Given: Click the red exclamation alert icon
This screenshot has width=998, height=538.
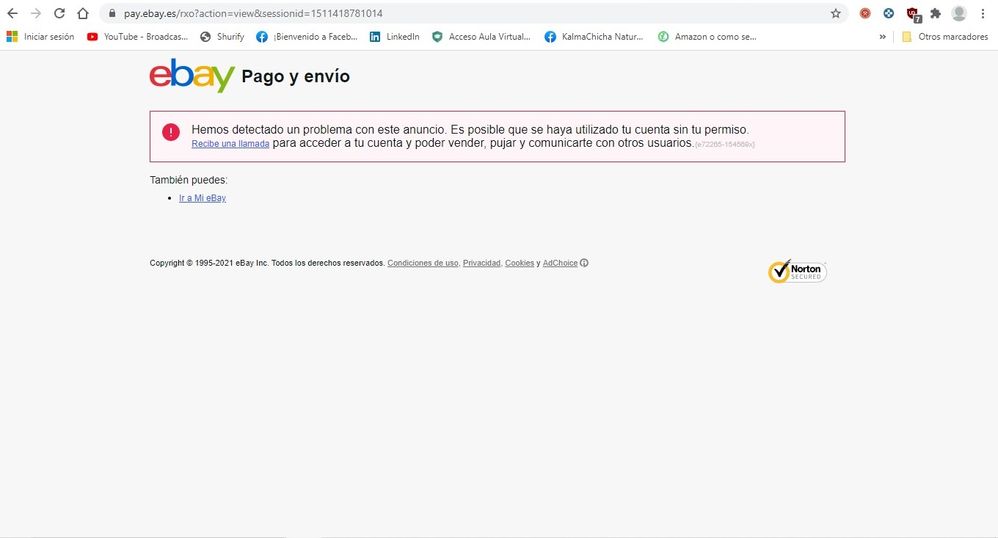Looking at the screenshot, I should 171,132.
